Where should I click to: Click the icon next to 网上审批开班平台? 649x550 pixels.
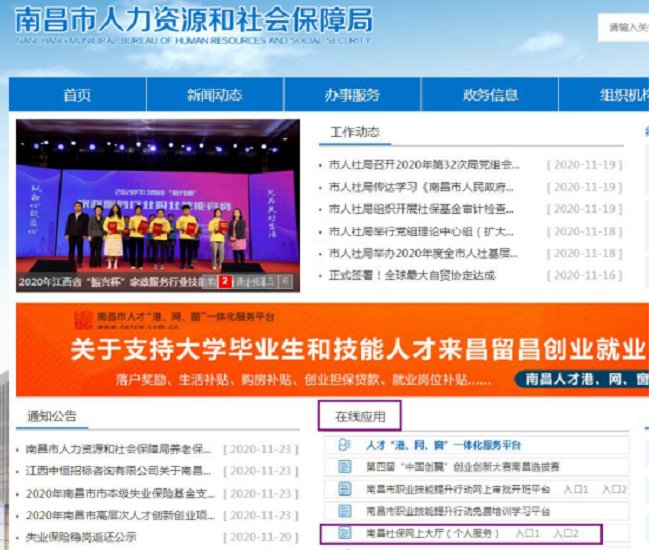click(x=345, y=489)
